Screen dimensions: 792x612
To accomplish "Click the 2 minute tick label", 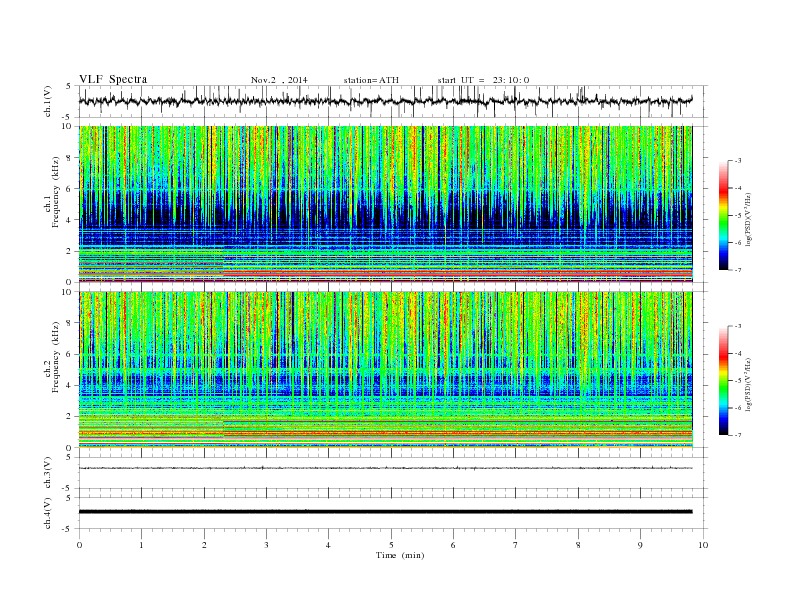I will pos(204,545).
